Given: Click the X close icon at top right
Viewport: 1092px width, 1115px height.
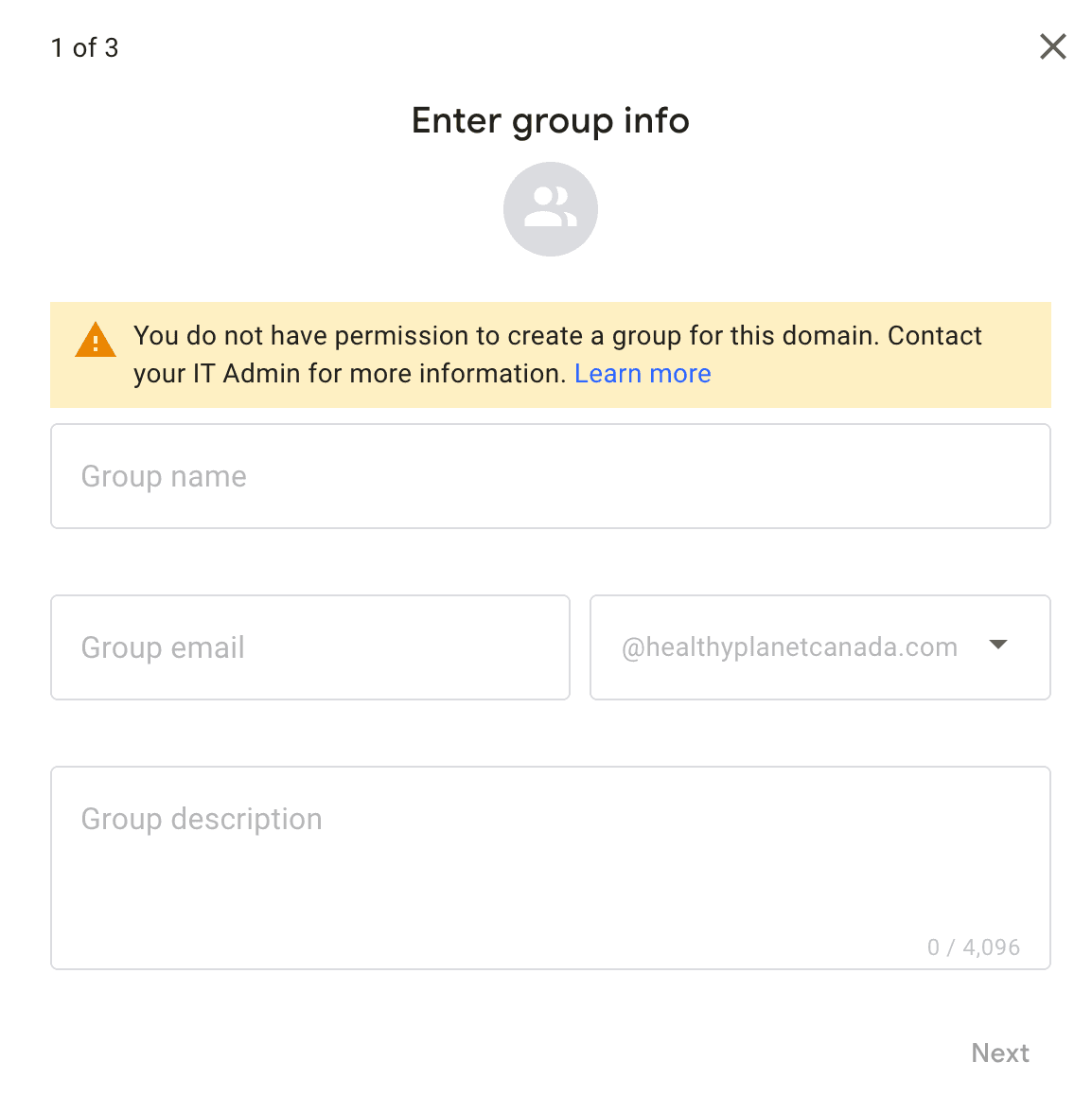Looking at the screenshot, I should [1052, 46].
